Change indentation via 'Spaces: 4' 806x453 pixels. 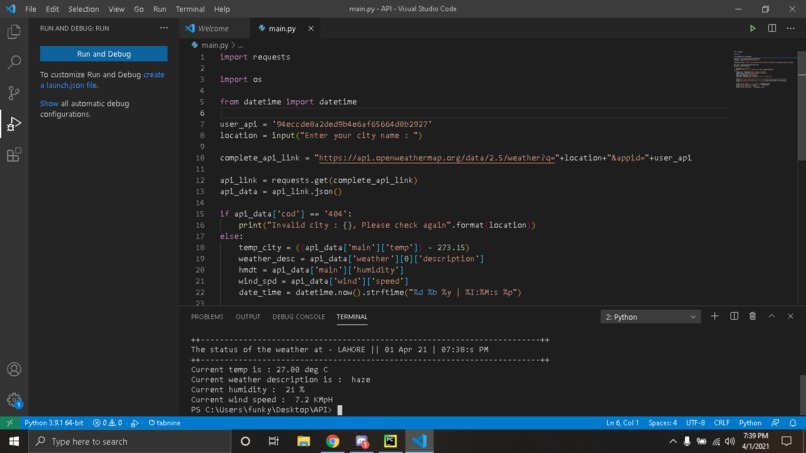[663, 423]
